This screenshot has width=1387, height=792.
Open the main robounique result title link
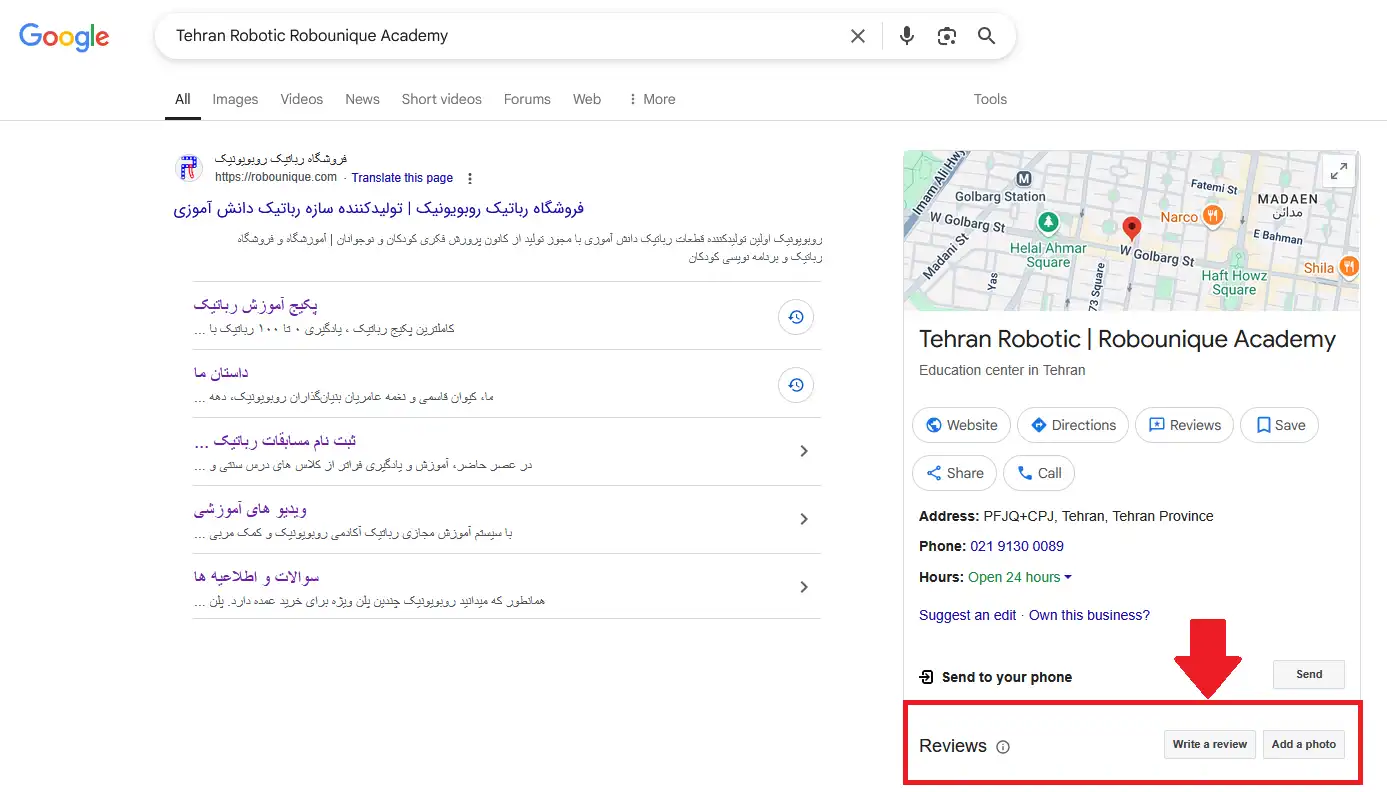pyautogui.click(x=379, y=209)
